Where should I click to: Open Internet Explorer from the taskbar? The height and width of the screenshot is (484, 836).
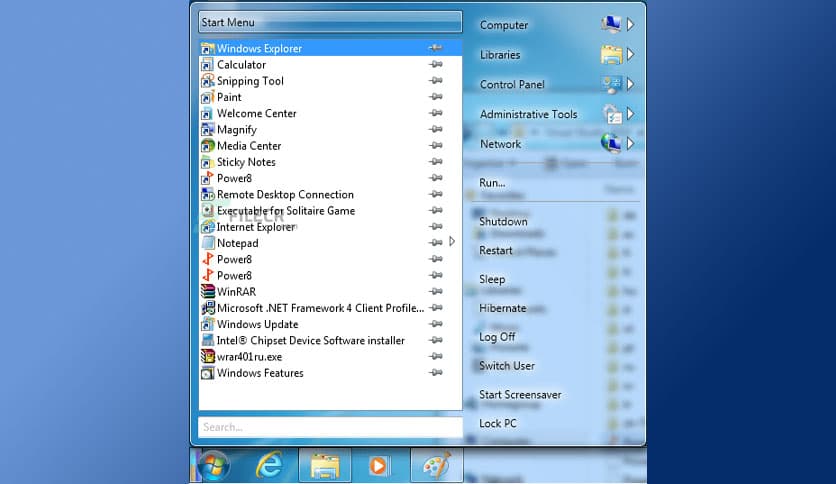tap(270, 466)
